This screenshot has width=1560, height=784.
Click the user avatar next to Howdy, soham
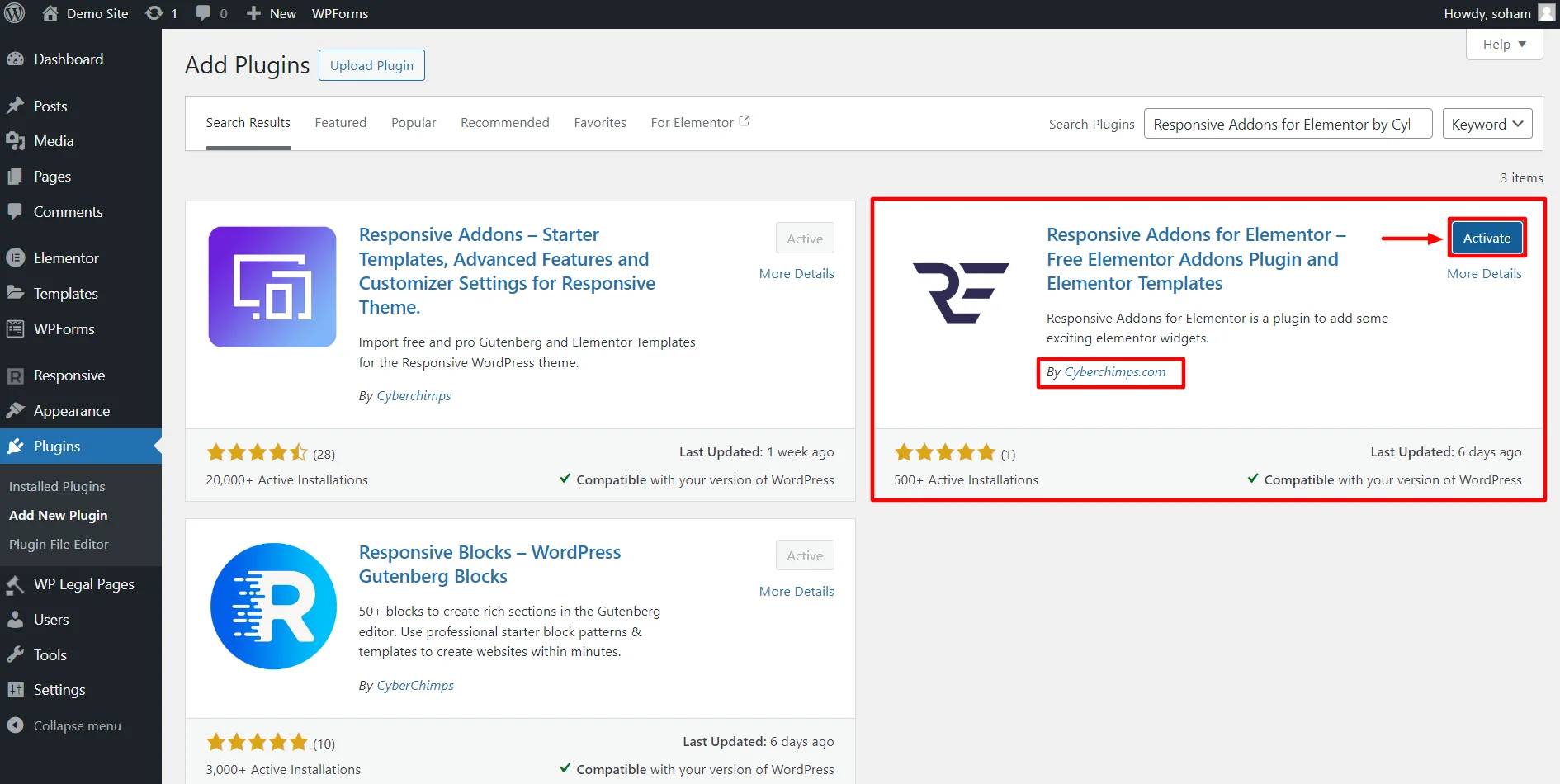[x=1546, y=13]
